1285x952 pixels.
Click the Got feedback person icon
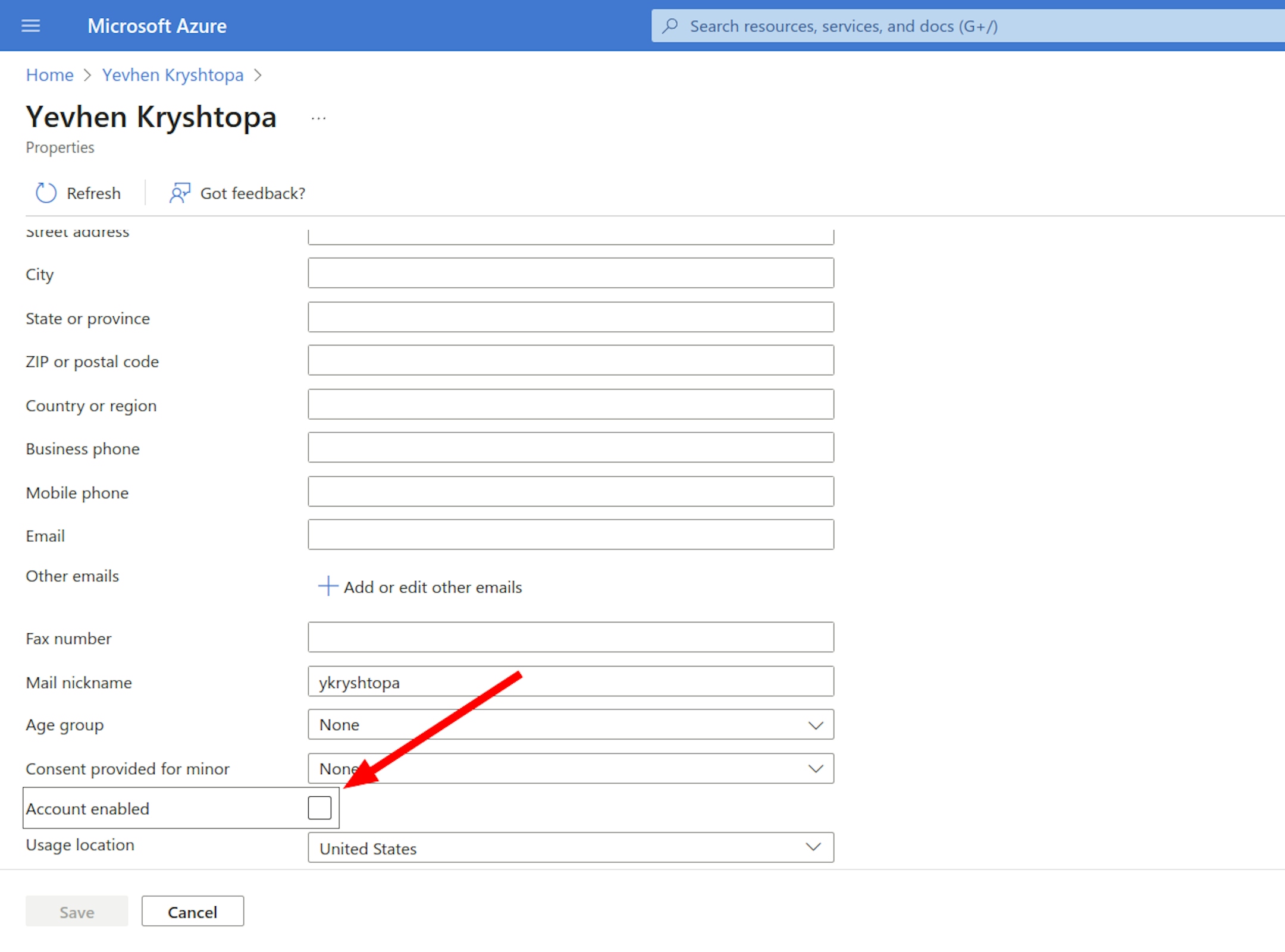(179, 193)
